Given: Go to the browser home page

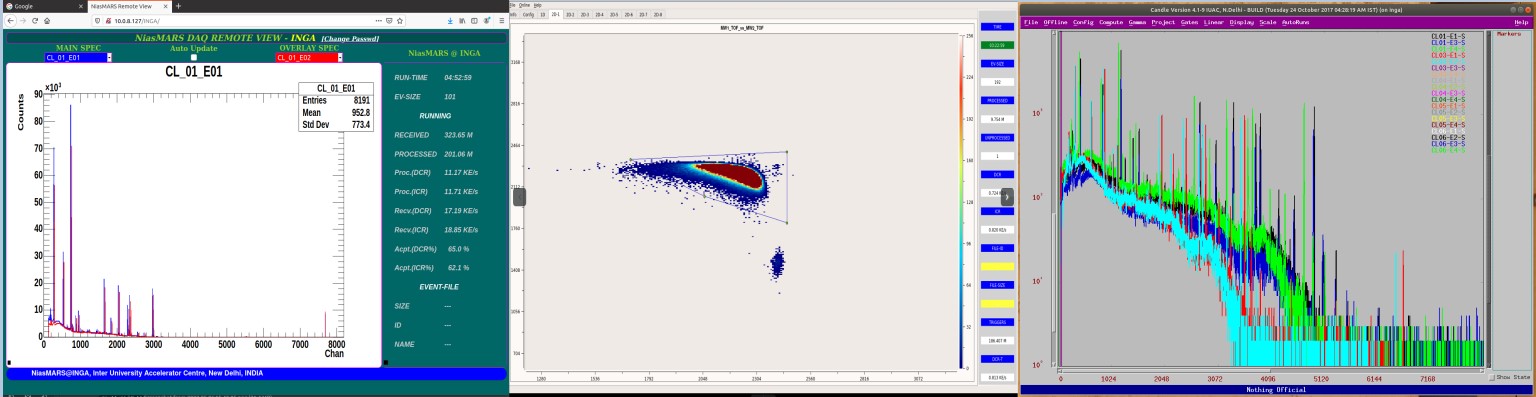Looking at the screenshot, I should click(47, 20).
